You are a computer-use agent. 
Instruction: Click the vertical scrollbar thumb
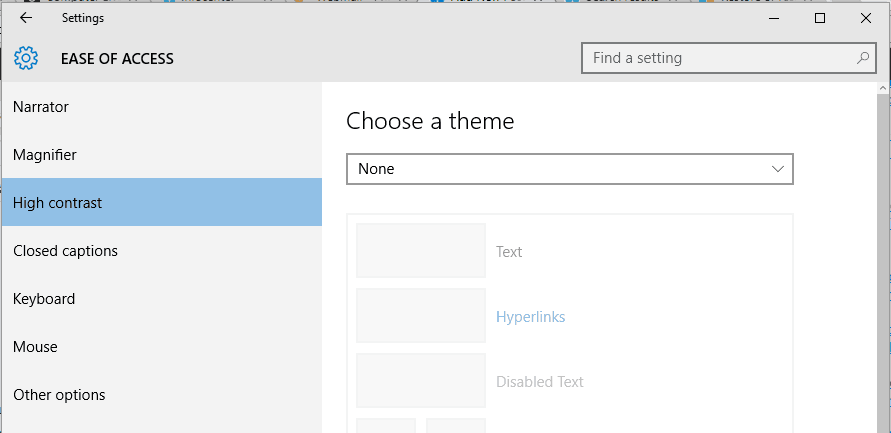pyautogui.click(x=883, y=260)
